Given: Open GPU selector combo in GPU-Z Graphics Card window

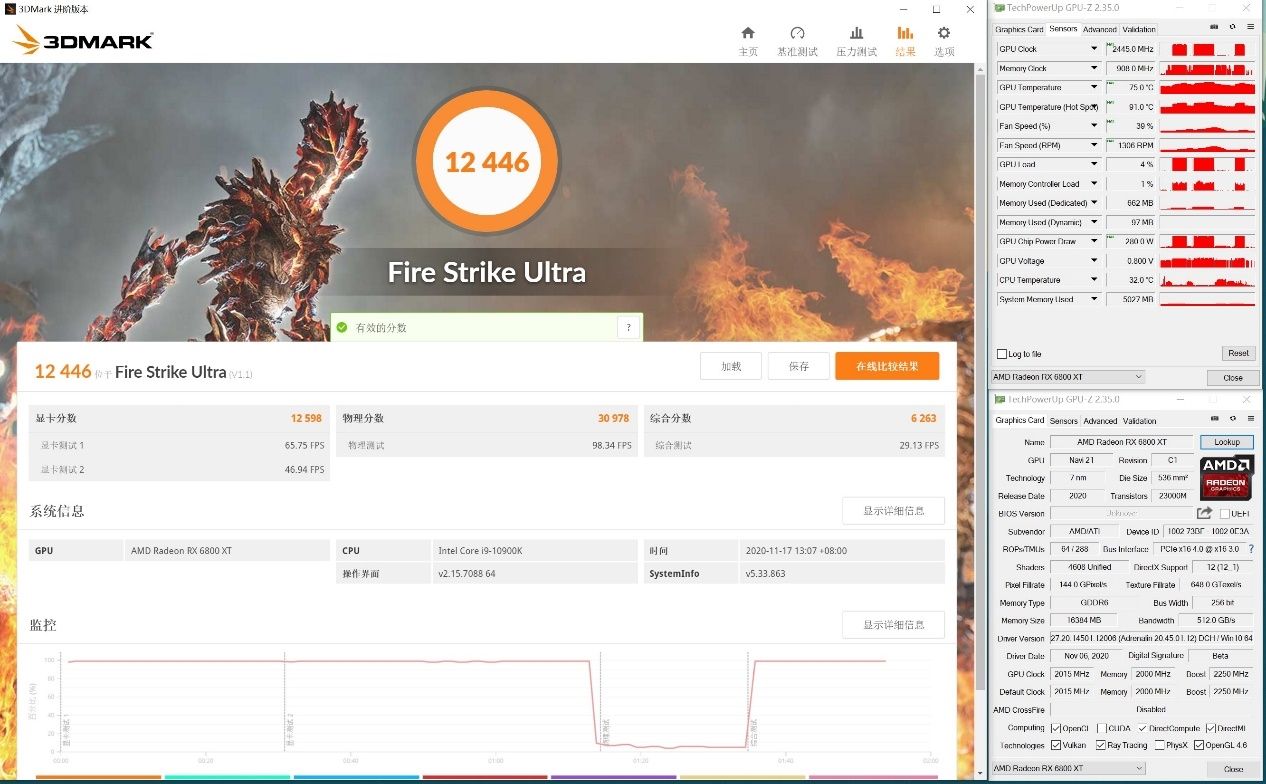Looking at the screenshot, I should tap(1067, 768).
